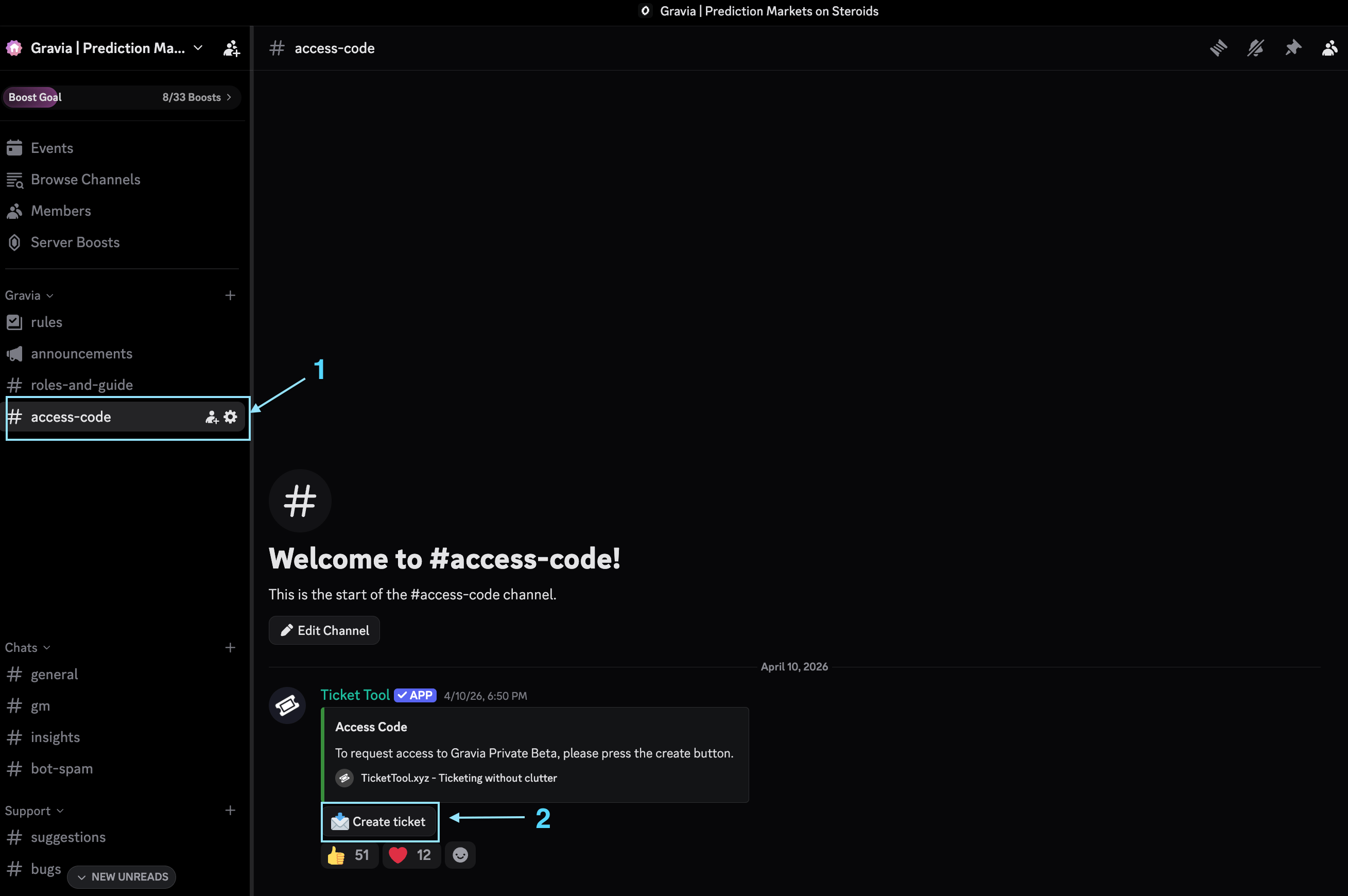
Task: Click the Create ticket button
Action: pyautogui.click(x=378, y=822)
